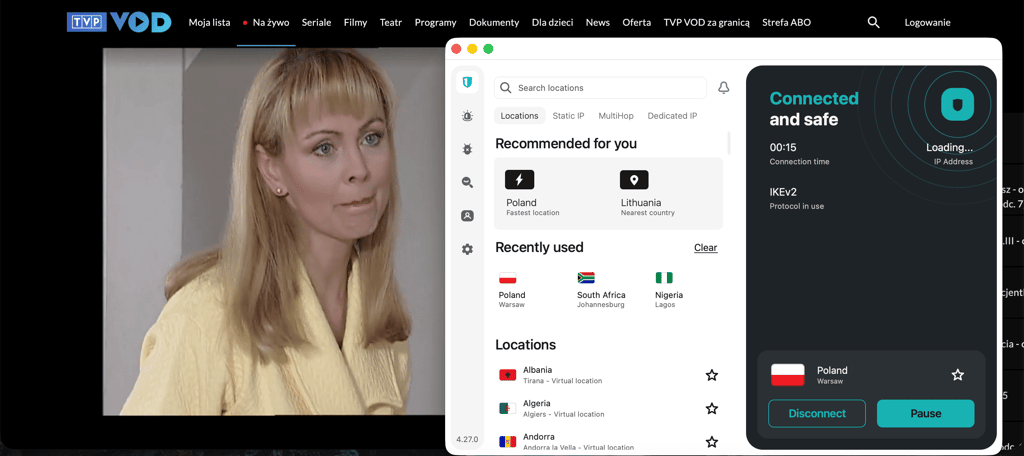Switch to the Static IP tab
The width and height of the screenshot is (1024, 456).
568,116
